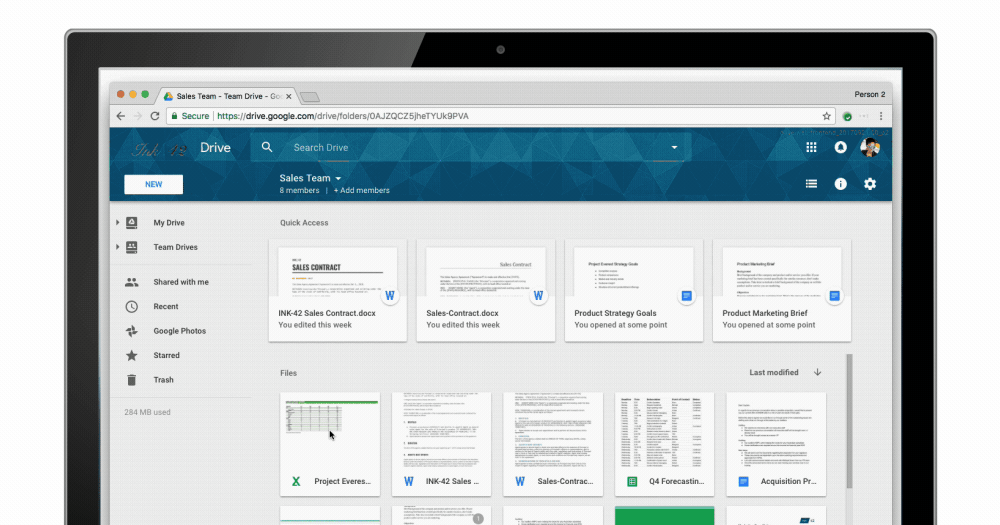Click the NEW button
The image size is (1000, 525).
(153, 184)
